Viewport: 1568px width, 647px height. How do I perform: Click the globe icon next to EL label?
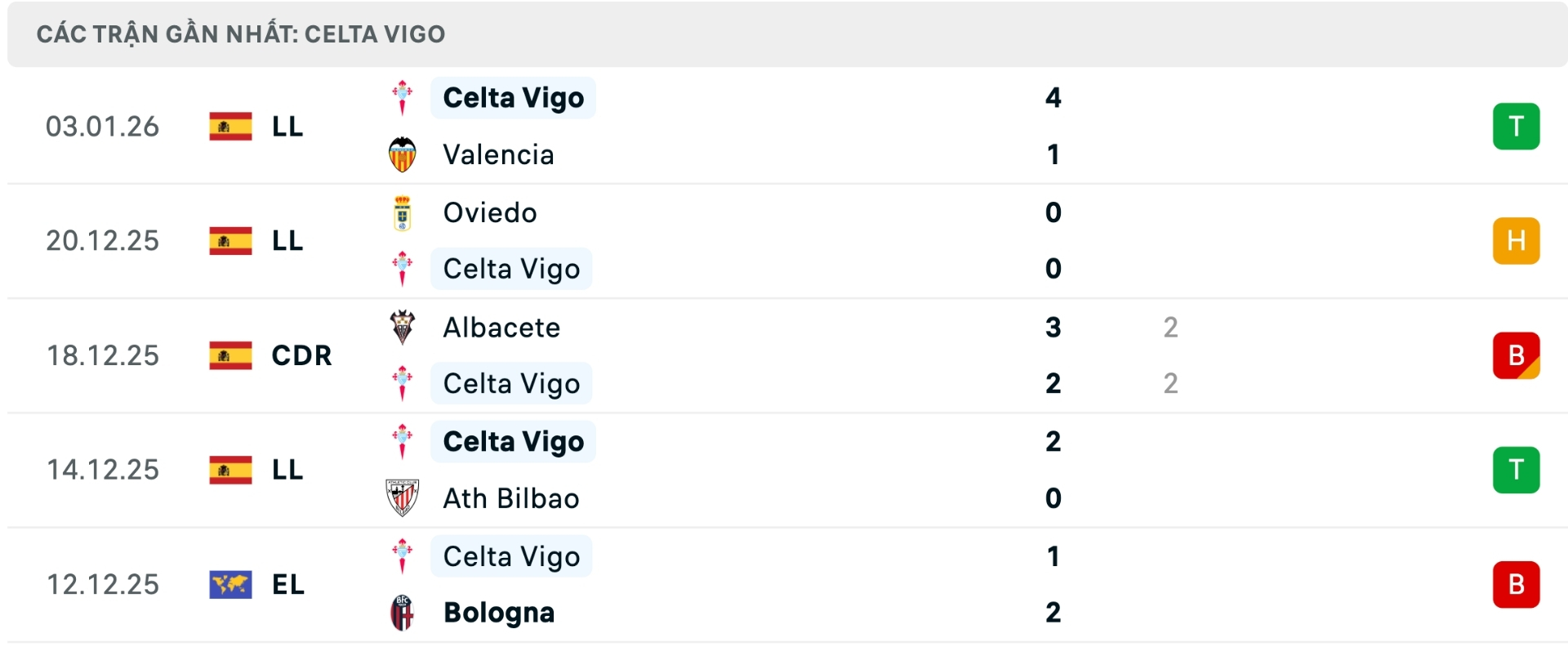point(231,583)
